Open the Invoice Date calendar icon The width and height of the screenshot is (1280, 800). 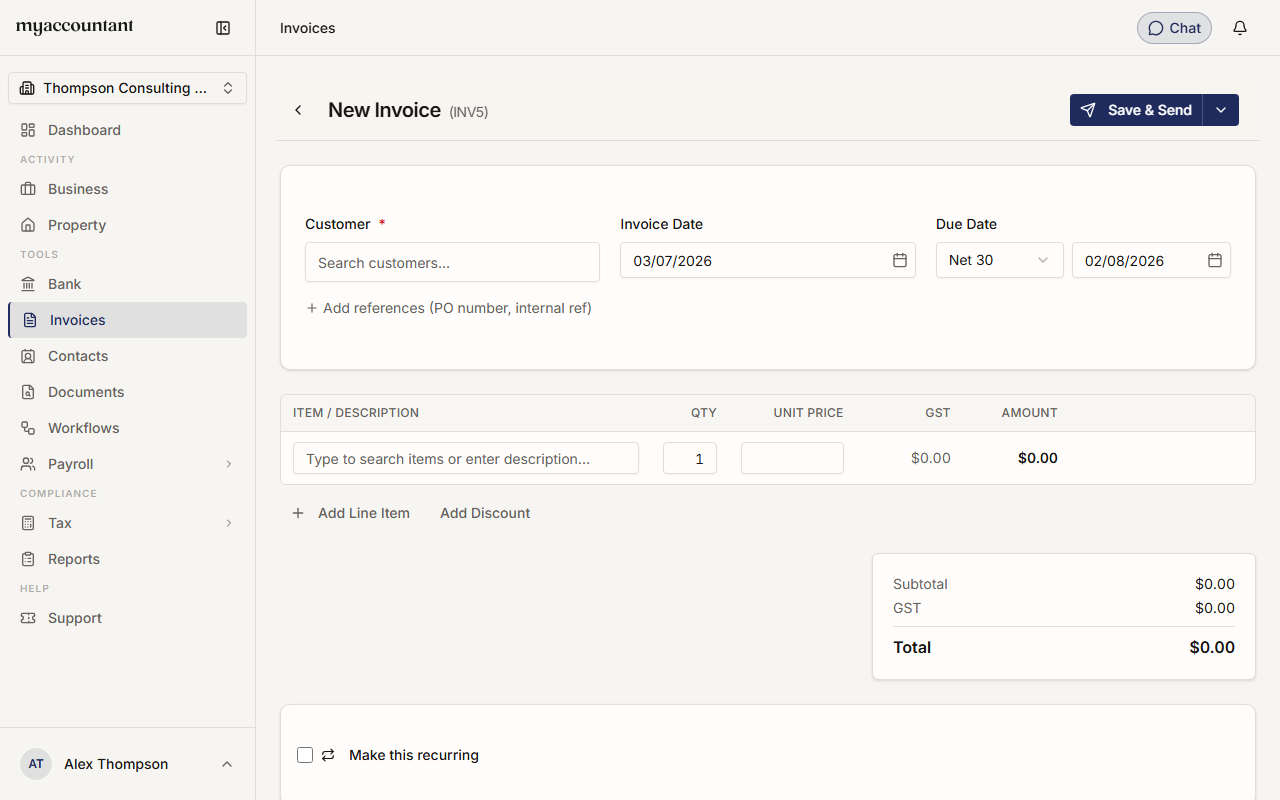[x=900, y=260]
